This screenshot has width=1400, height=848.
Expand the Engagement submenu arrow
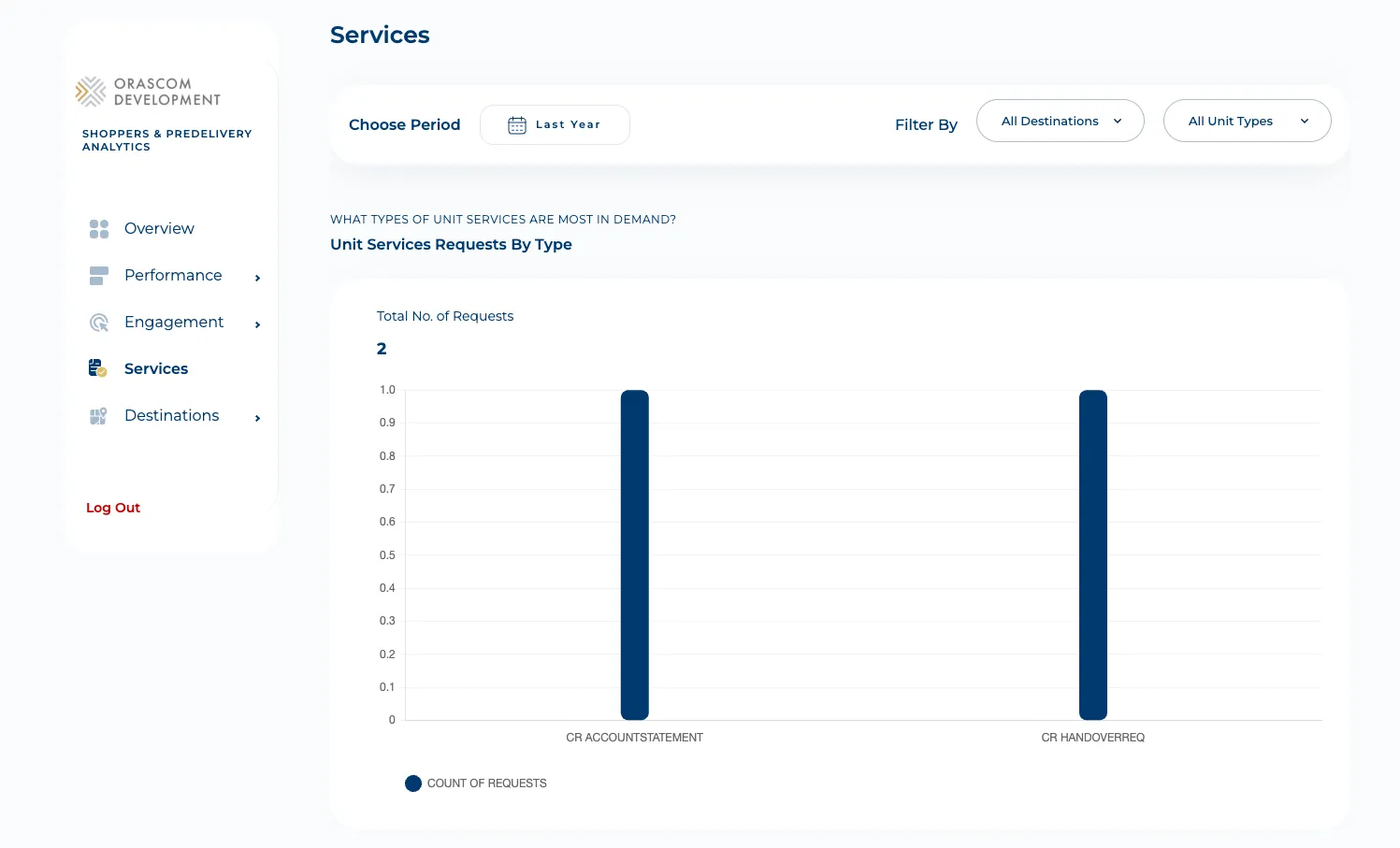(x=257, y=324)
